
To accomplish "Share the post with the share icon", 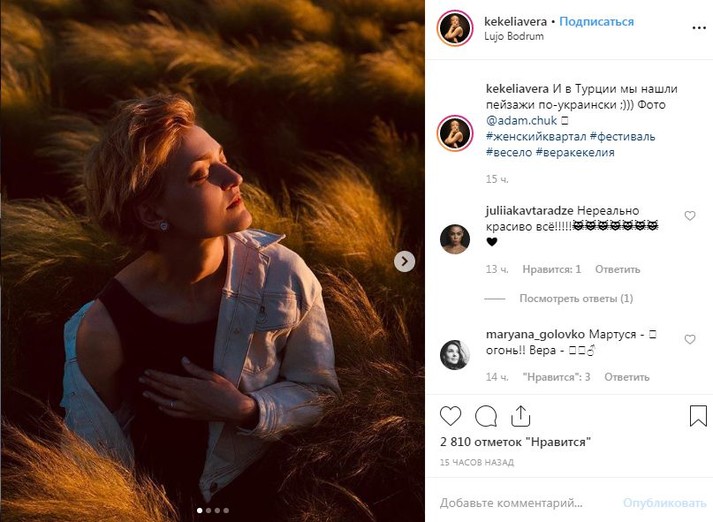I will click(522, 416).
